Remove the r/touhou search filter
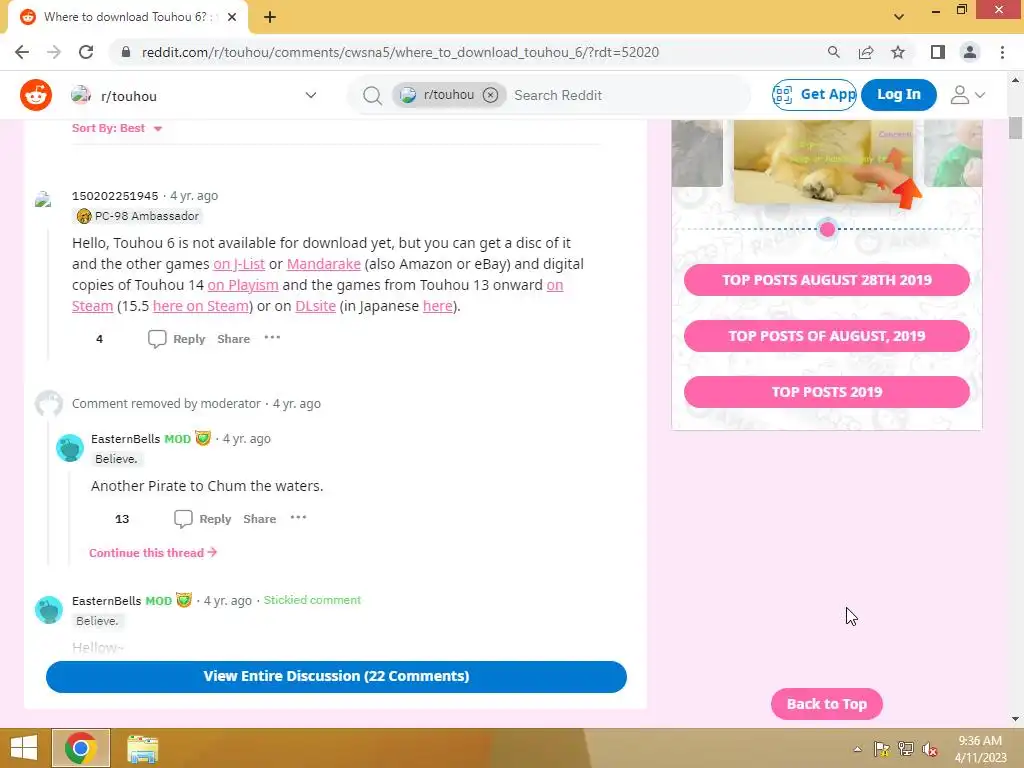 click(x=490, y=95)
